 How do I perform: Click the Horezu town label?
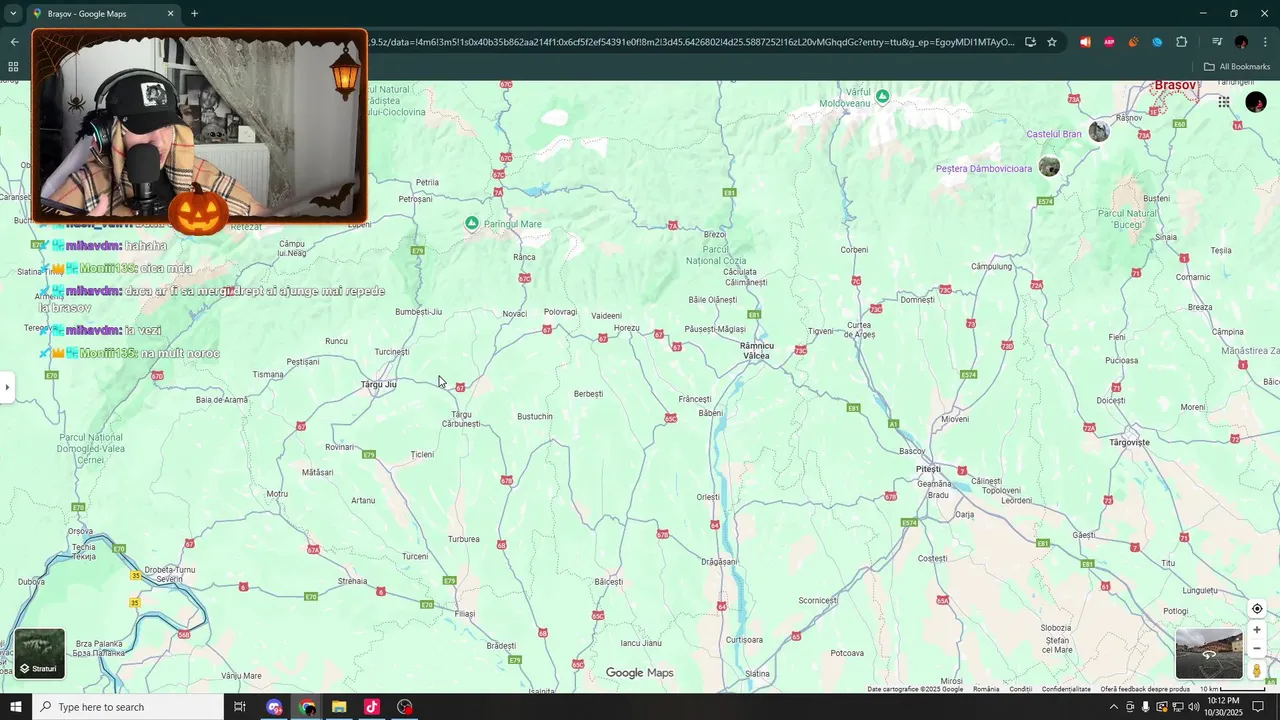(627, 328)
